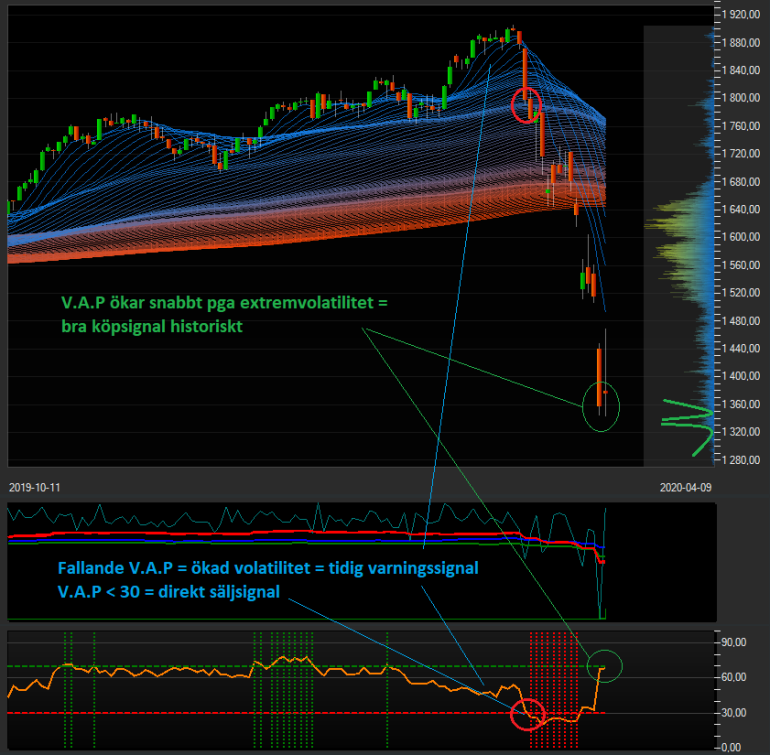770x755 pixels.
Task: Click the 0,00 indicator axis label
Action: pos(731,748)
